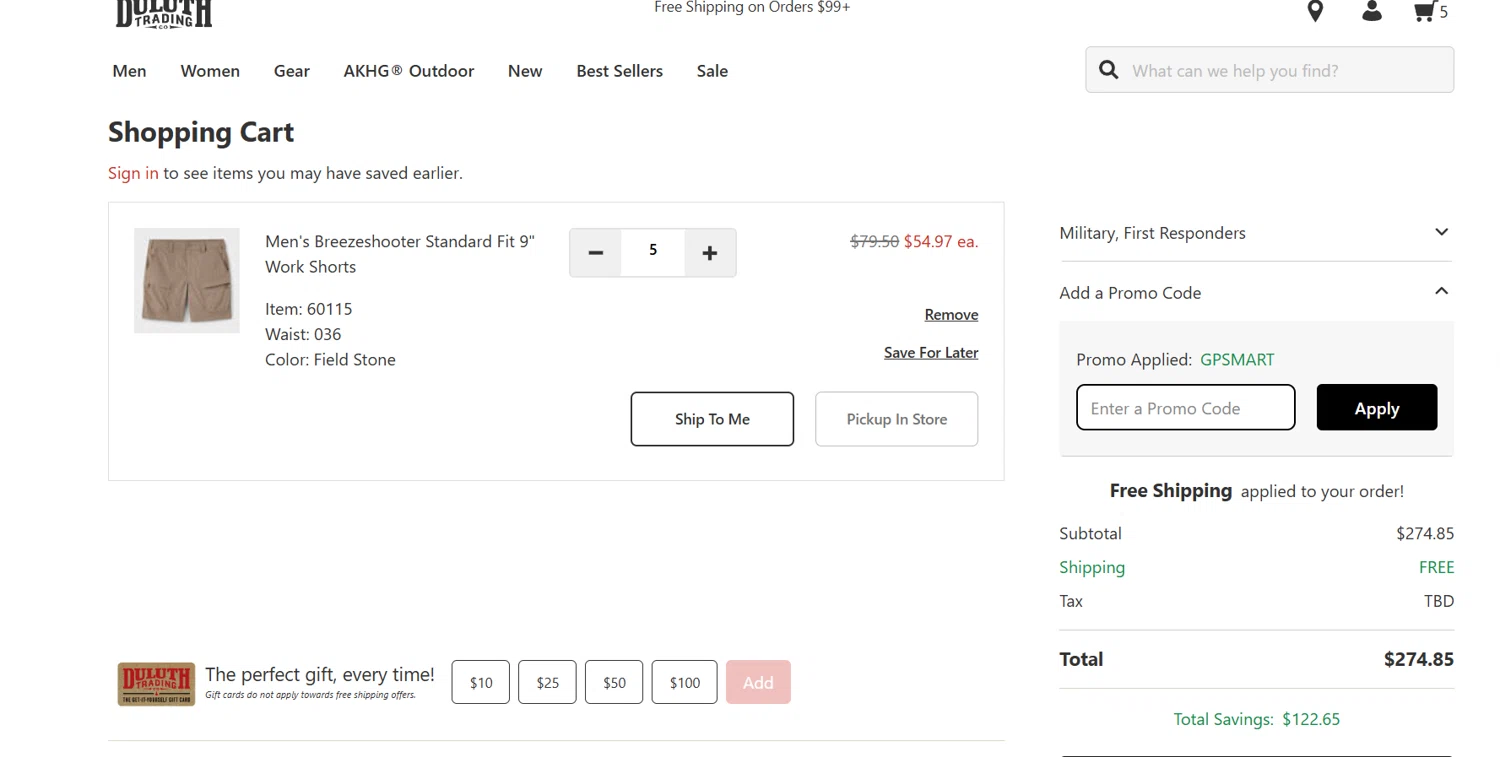The image size is (1500, 757).
Task: Decrease quantity with minus button
Action: tap(595, 253)
